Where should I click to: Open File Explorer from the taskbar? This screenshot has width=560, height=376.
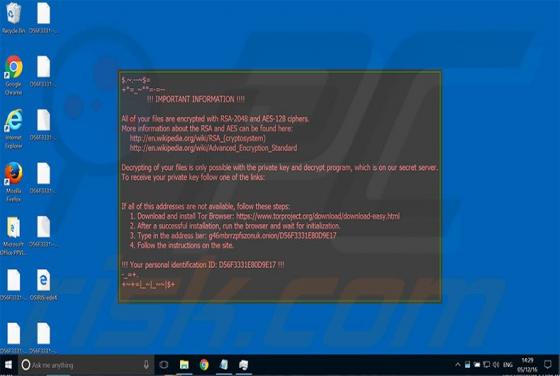point(184,365)
